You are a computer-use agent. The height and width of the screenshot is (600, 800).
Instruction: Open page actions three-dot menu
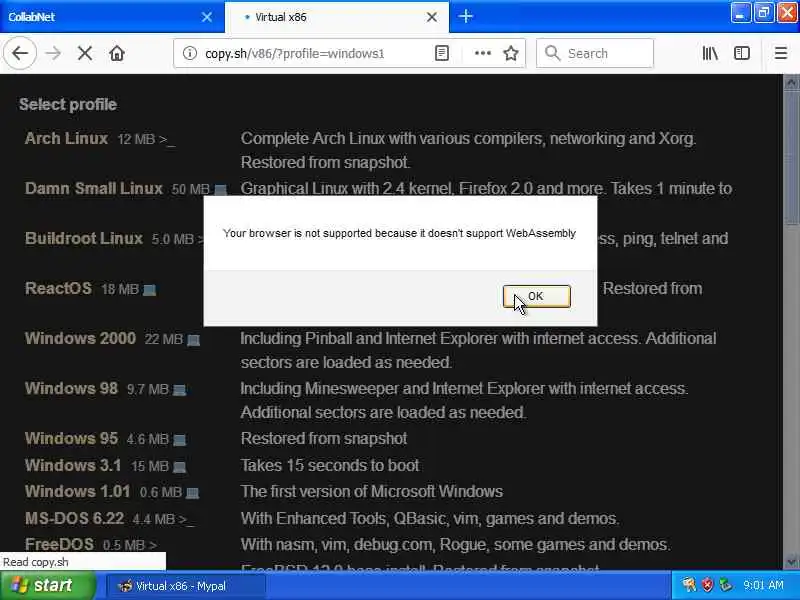click(483, 53)
